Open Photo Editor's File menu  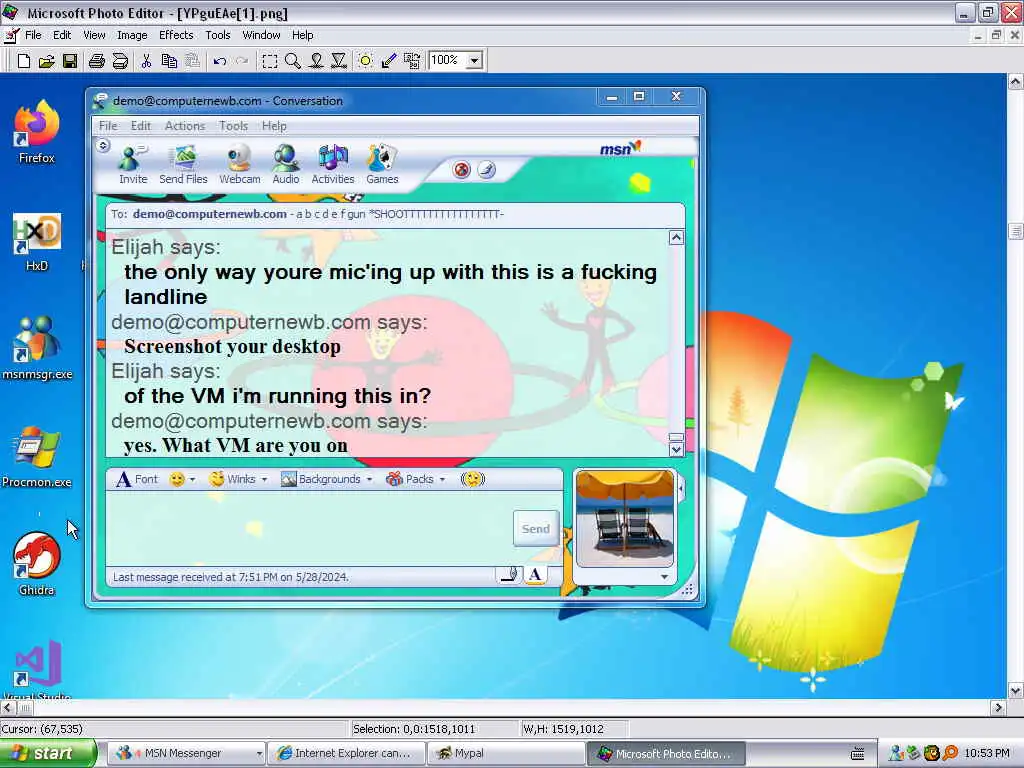coord(33,35)
